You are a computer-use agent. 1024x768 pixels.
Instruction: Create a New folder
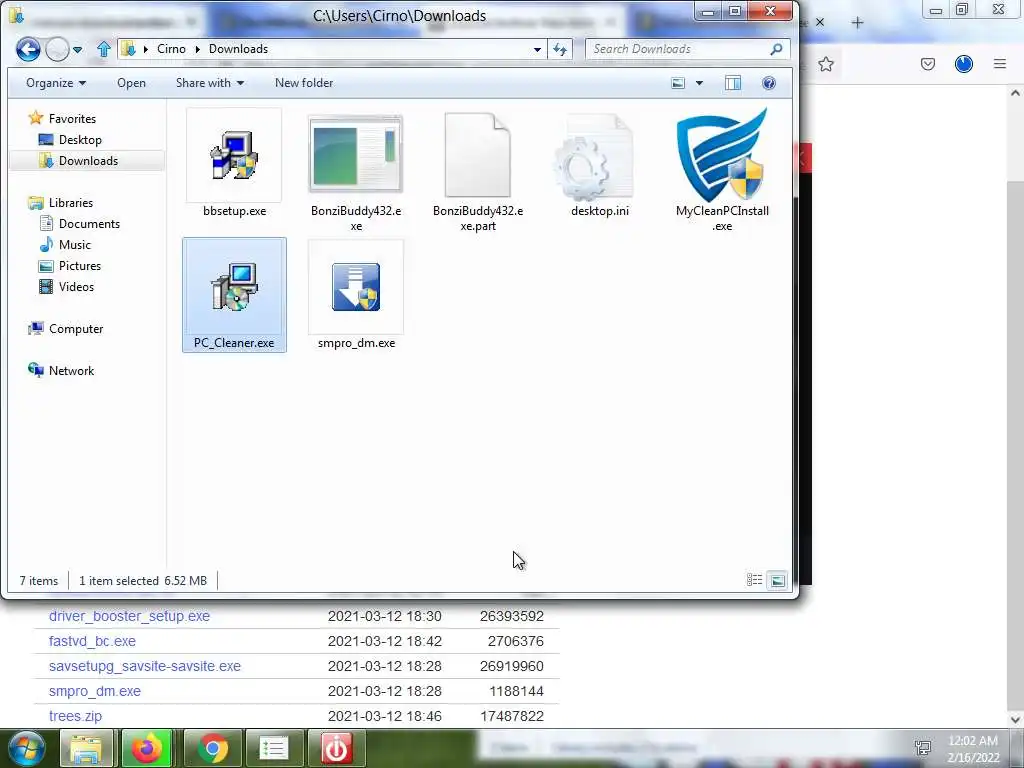click(304, 83)
